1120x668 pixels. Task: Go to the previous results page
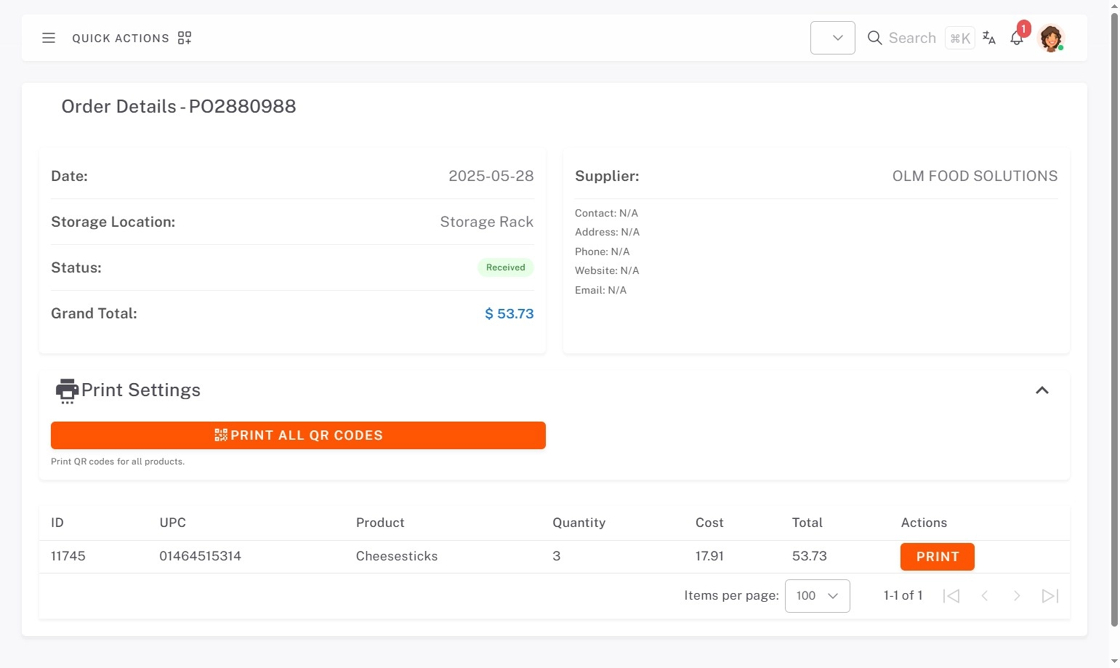coord(984,596)
